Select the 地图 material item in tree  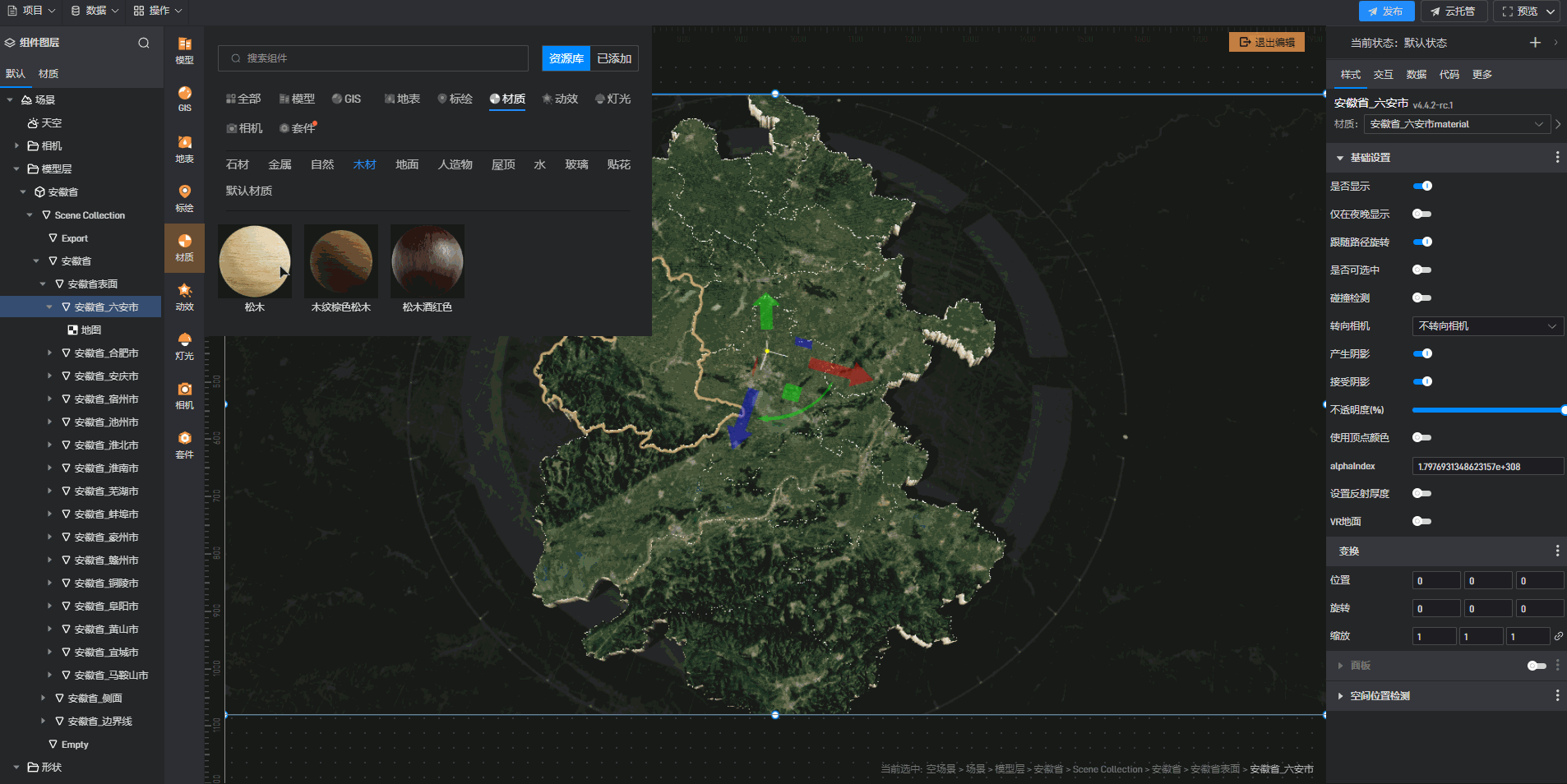click(84, 330)
